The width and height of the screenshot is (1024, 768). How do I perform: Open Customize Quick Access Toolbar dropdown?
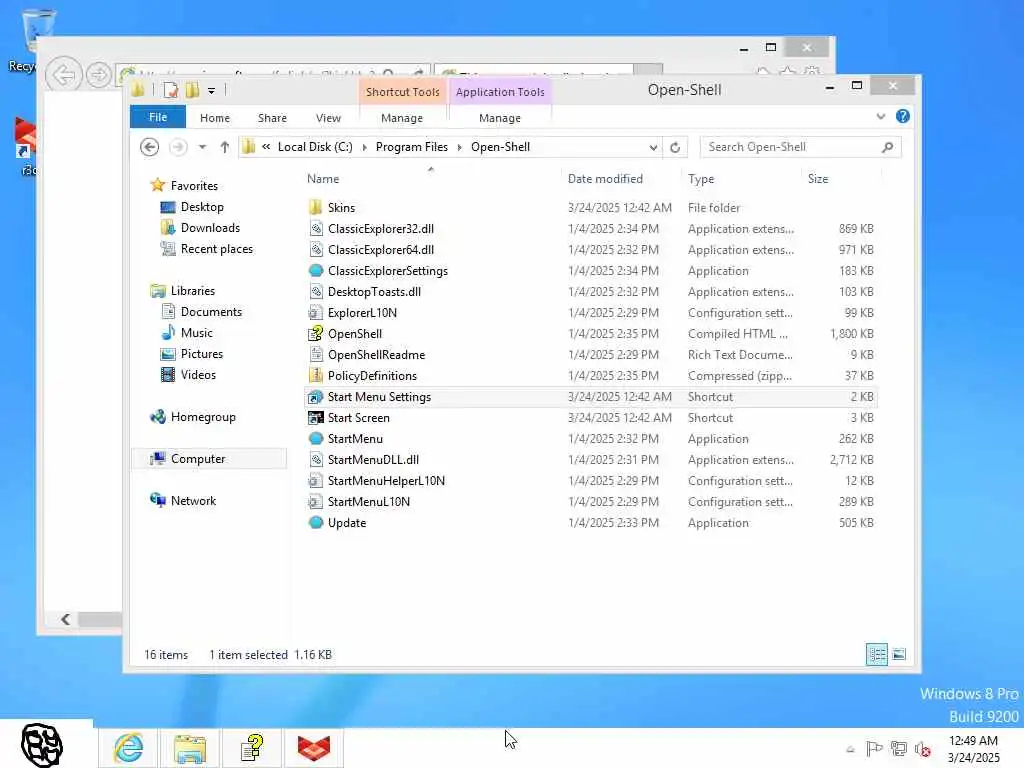pos(212,91)
